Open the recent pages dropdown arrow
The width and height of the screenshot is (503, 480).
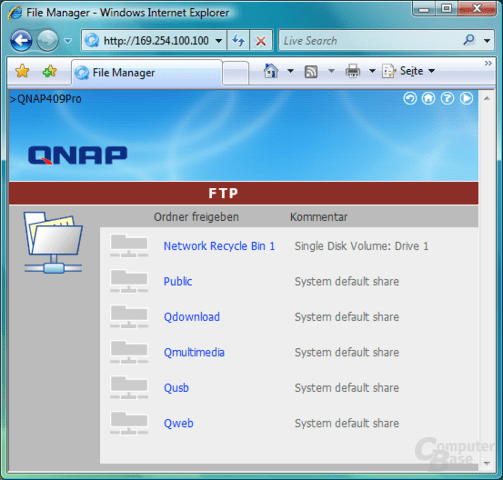(x=68, y=41)
